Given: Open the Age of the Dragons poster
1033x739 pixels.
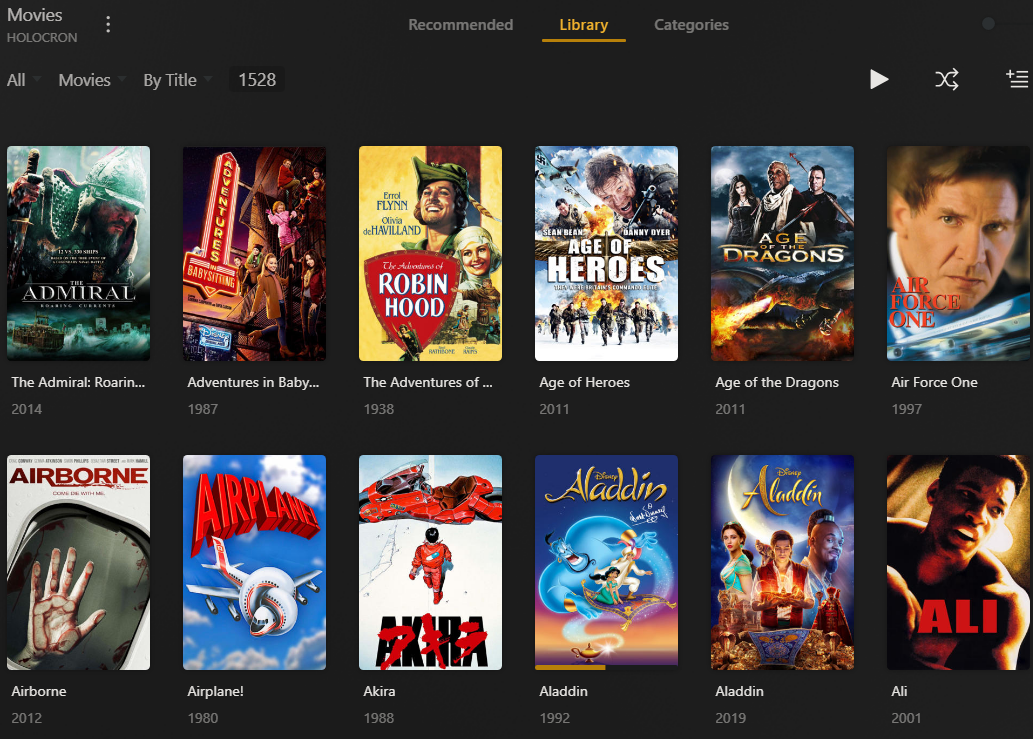Looking at the screenshot, I should [x=782, y=254].
